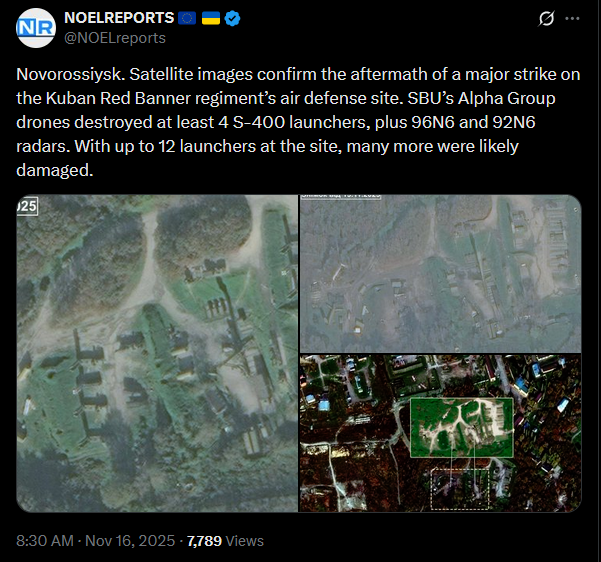The image size is (601, 562).
Task: Click the 7,789 Views count
Action: (x=225, y=541)
